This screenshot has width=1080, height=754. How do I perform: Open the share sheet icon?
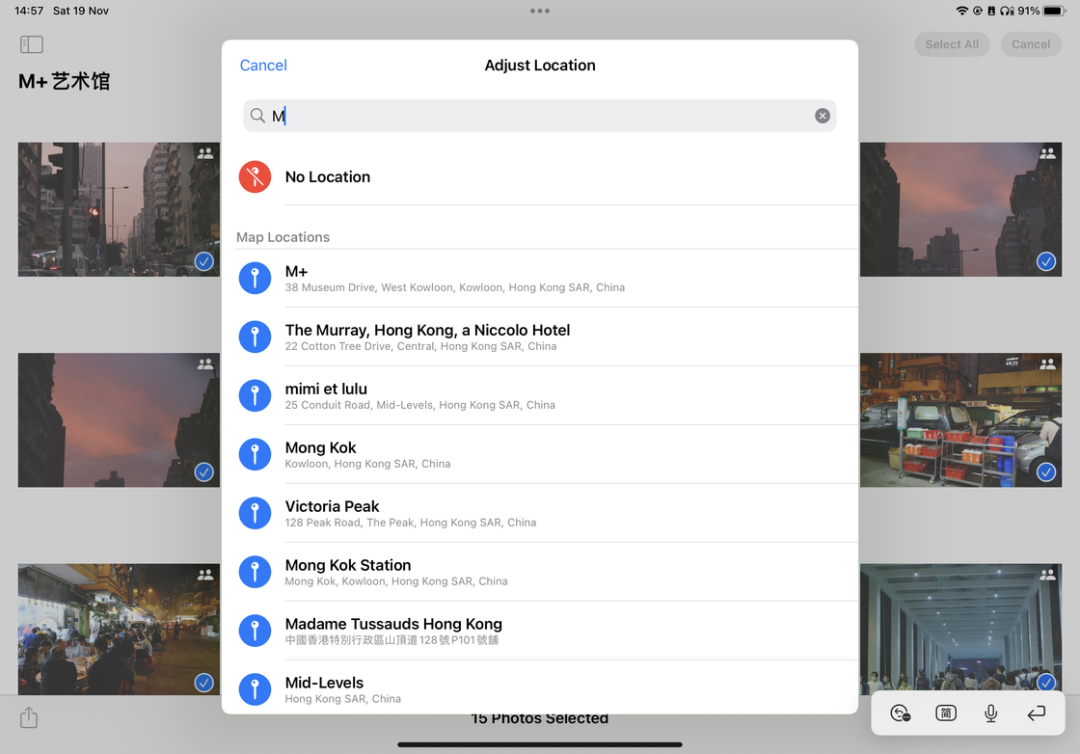tap(29, 718)
